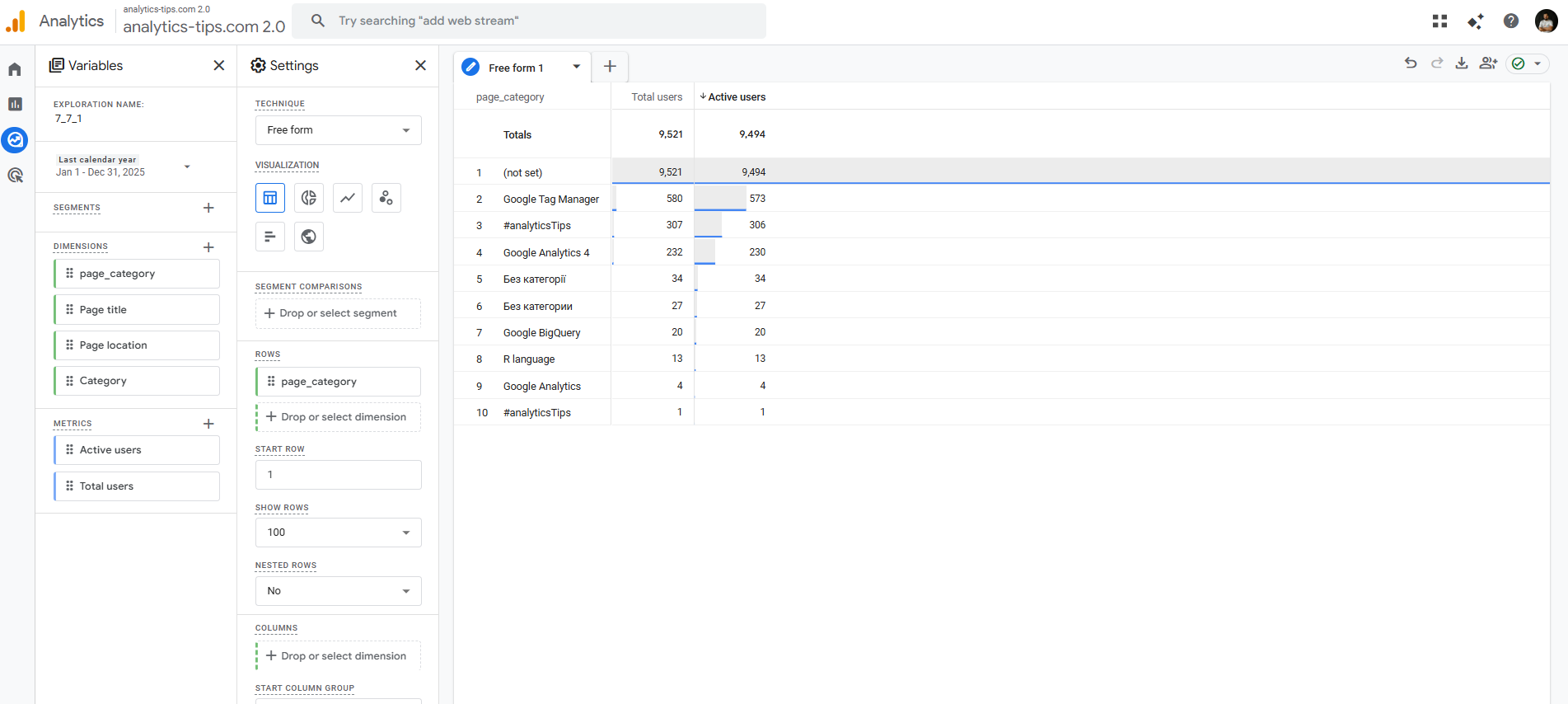The width and height of the screenshot is (1568, 704).
Task: Open the Technique dropdown showing Free form
Action: click(339, 130)
